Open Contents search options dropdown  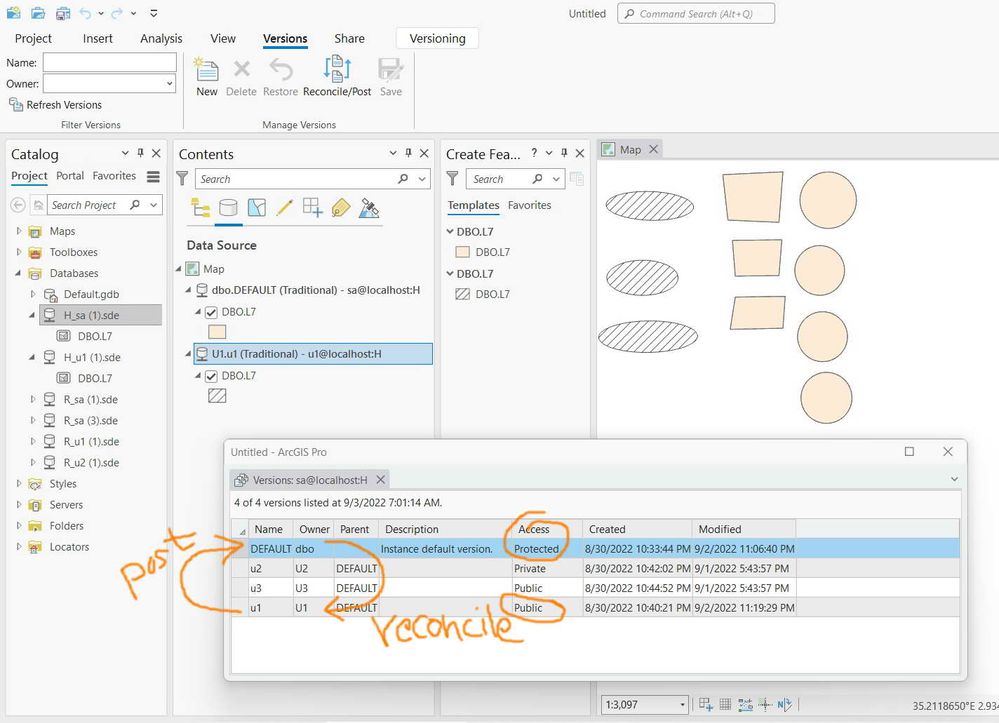[x=422, y=179]
